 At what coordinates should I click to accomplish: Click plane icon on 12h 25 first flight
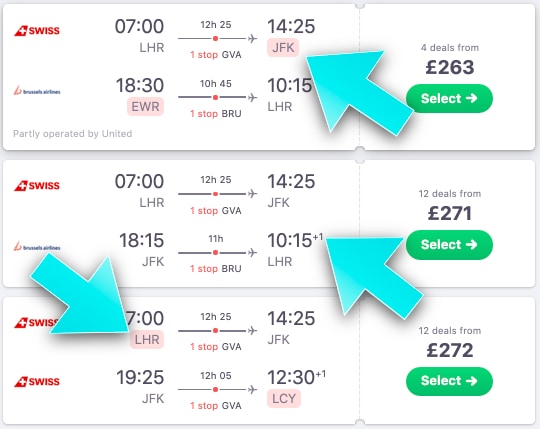pos(252,38)
